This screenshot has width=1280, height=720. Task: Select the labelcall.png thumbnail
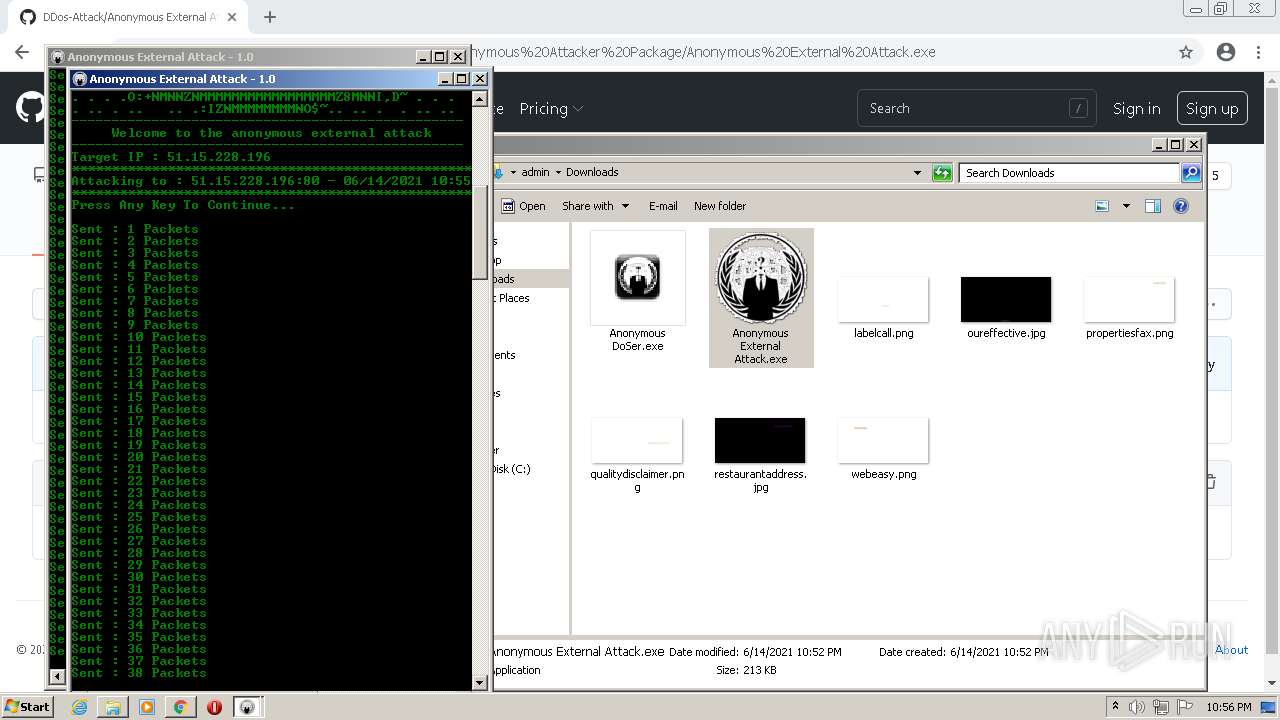(x=883, y=300)
